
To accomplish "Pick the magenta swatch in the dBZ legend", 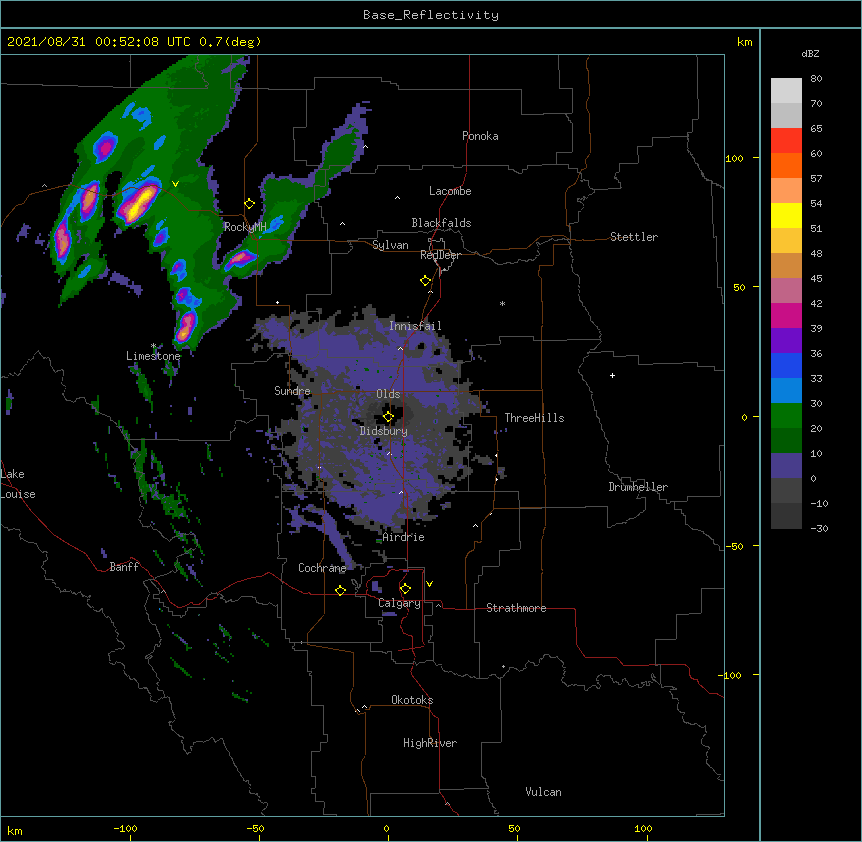I will tap(786, 315).
